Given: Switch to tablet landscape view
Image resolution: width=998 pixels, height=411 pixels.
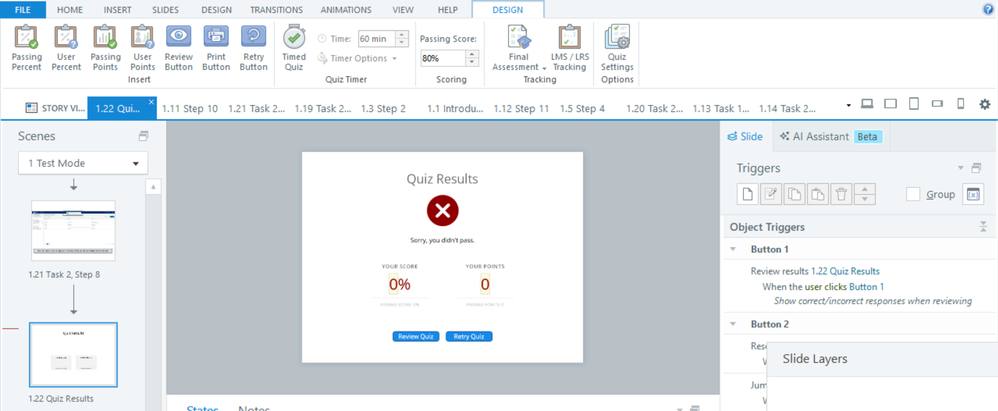Looking at the screenshot, I should pos(890,104).
